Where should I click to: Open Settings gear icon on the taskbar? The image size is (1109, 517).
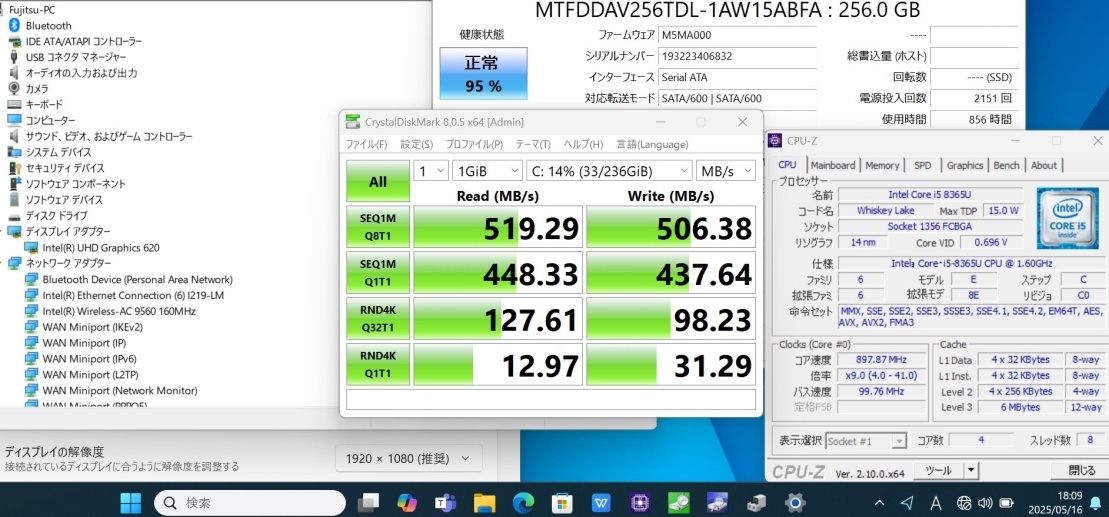pyautogui.click(x=795, y=503)
